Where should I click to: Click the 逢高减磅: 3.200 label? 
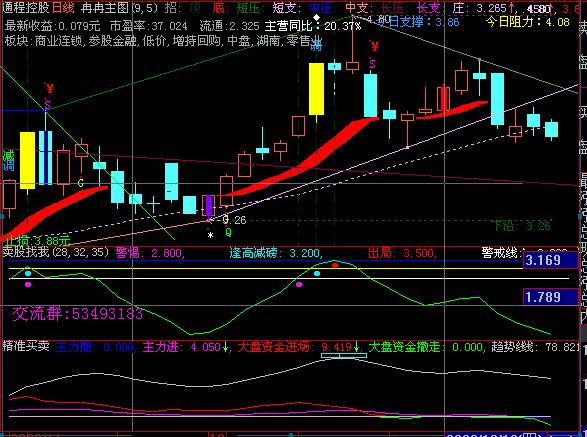click(x=276, y=253)
